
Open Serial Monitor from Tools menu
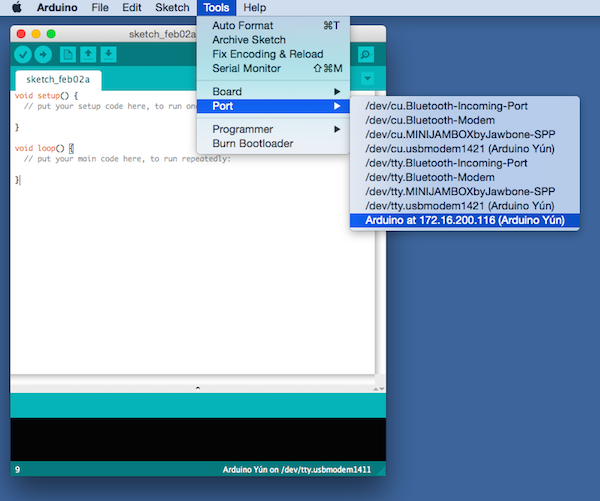273,69
